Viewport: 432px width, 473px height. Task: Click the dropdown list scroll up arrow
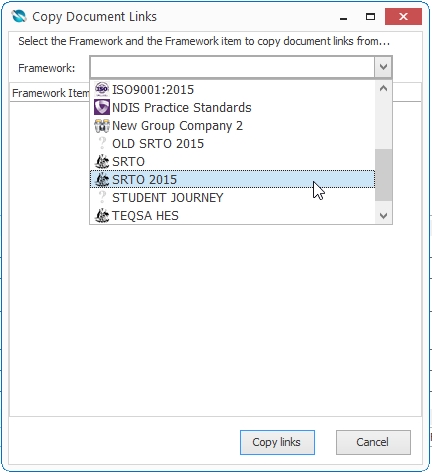[x=383, y=89]
